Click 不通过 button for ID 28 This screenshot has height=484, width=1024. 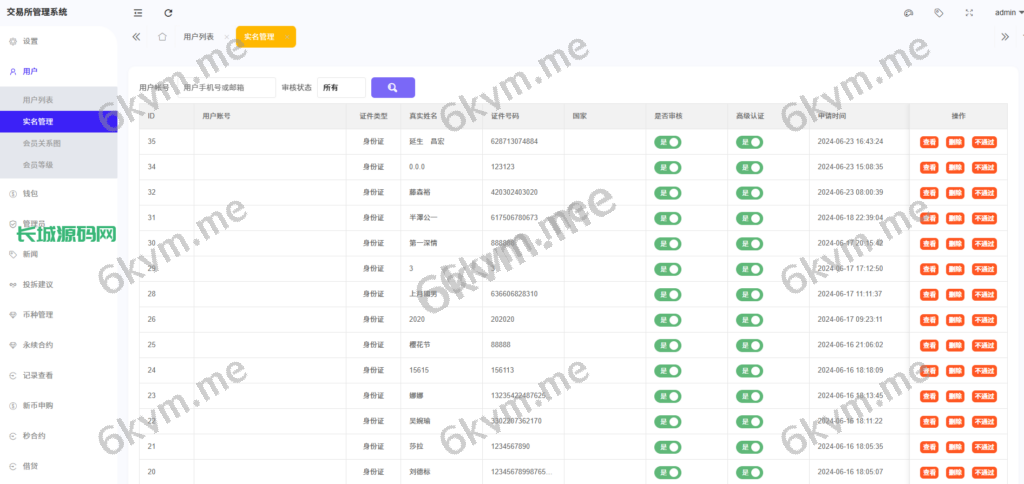point(984,295)
